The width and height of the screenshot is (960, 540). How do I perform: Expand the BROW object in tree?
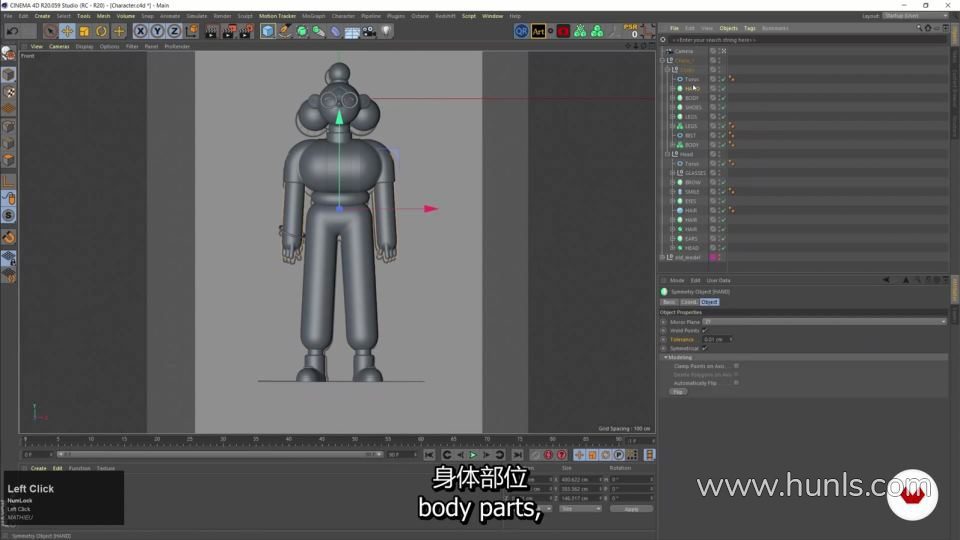pos(672,182)
